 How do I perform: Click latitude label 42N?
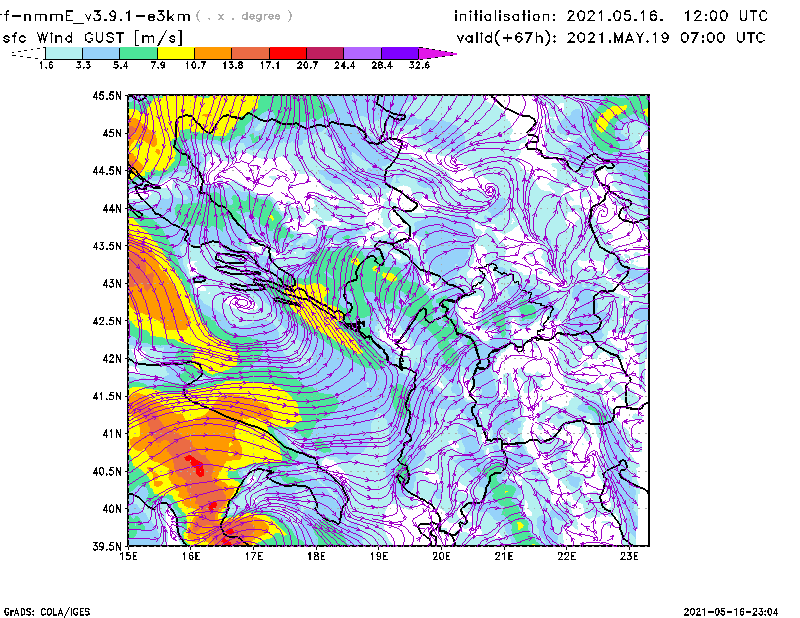click(x=112, y=358)
